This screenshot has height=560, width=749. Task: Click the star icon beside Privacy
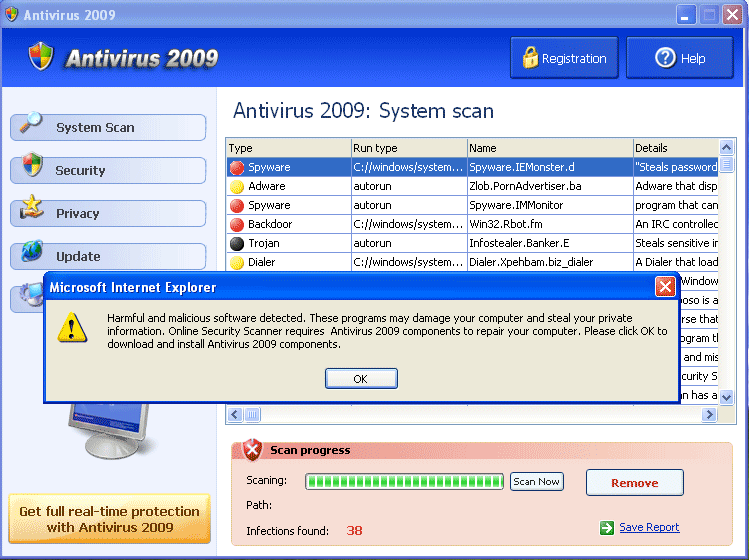coord(32,210)
